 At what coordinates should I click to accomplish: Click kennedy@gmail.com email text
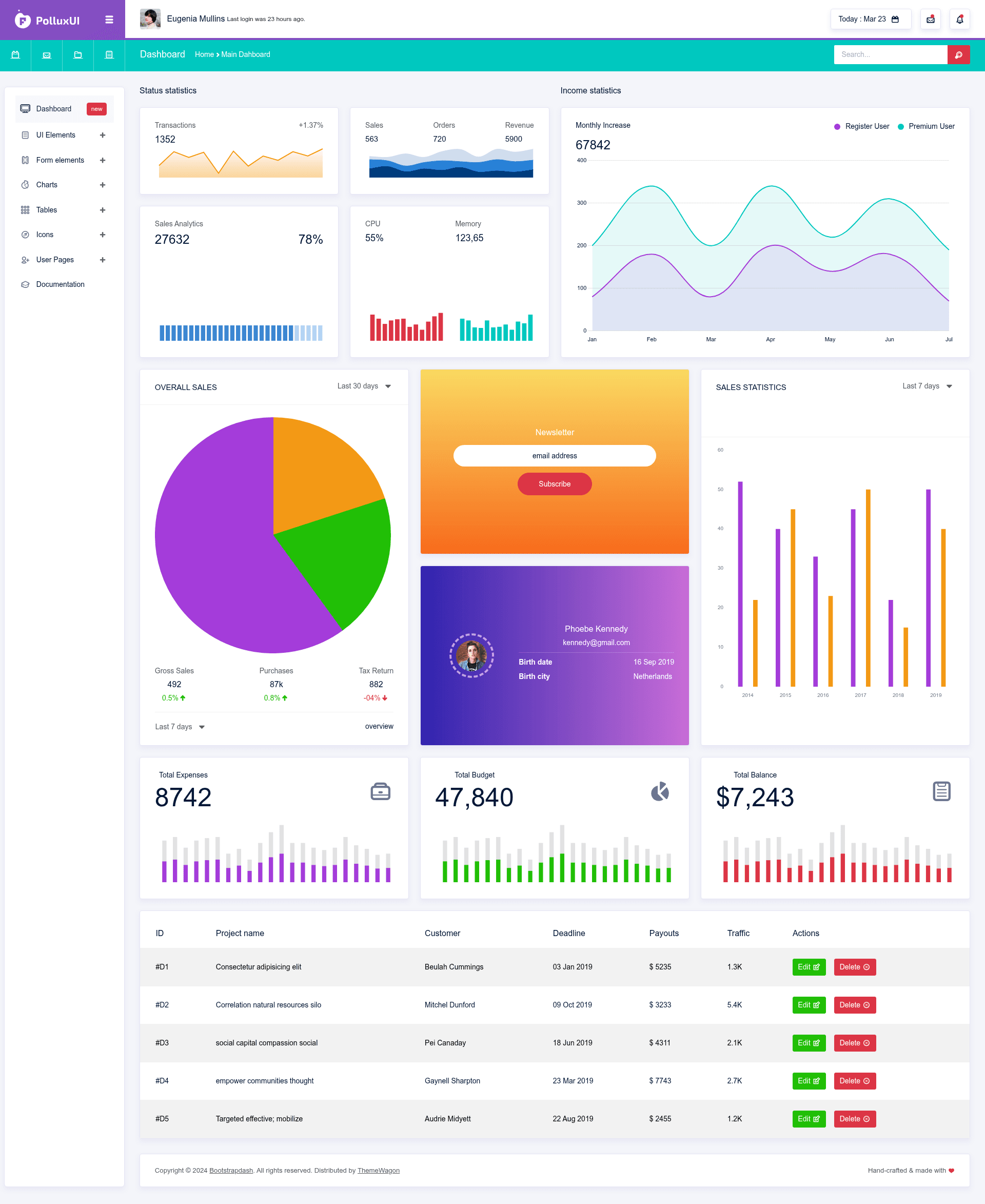click(596, 643)
